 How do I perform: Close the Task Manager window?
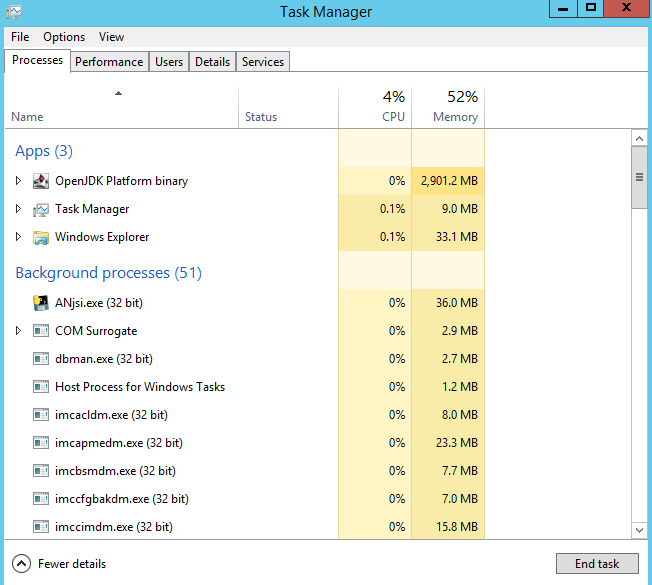626,9
